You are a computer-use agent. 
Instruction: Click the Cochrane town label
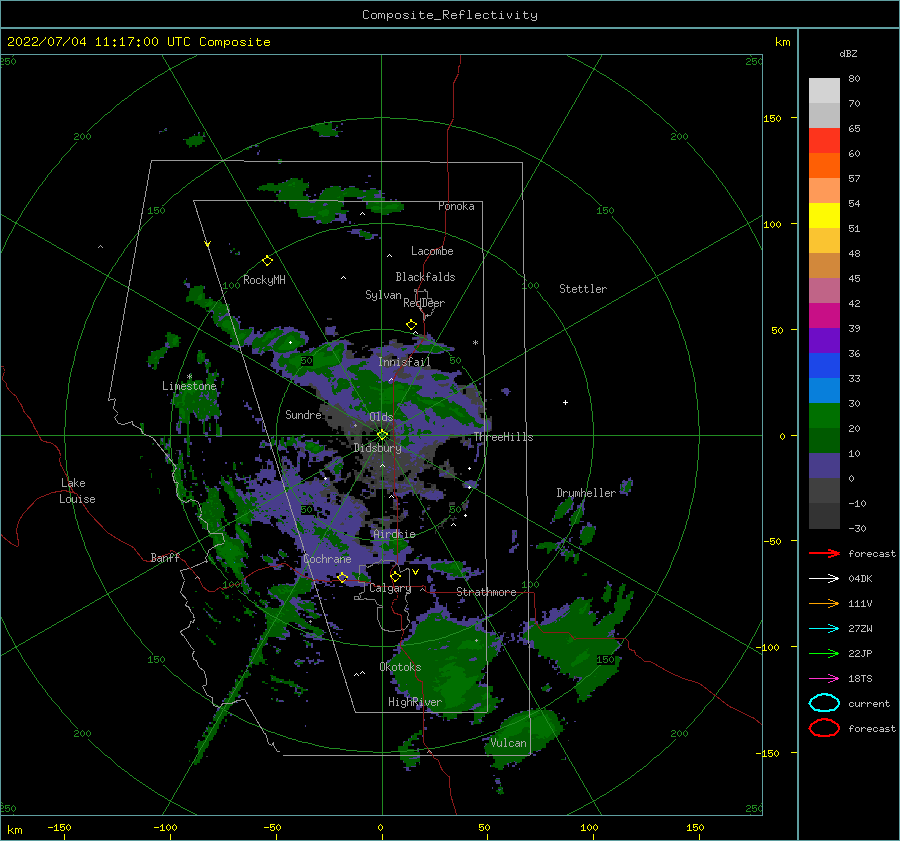pos(327,559)
